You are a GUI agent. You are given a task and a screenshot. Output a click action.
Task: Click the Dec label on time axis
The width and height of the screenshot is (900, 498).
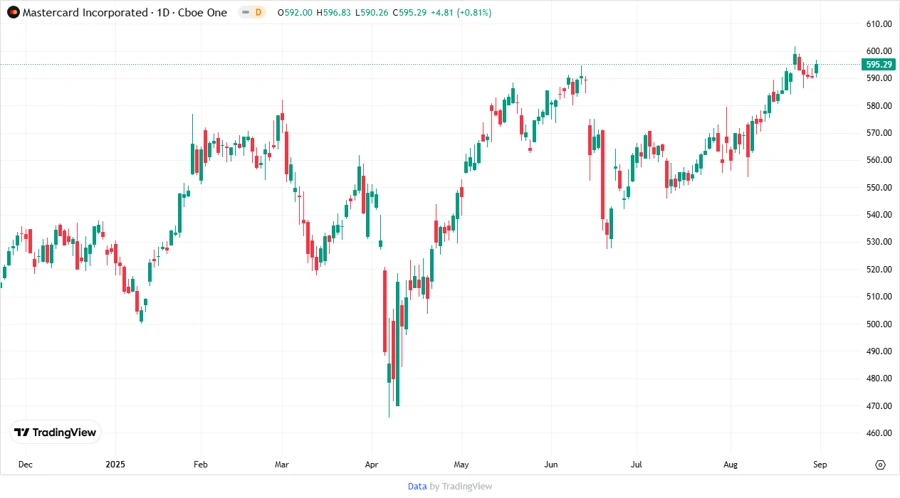coord(25,465)
